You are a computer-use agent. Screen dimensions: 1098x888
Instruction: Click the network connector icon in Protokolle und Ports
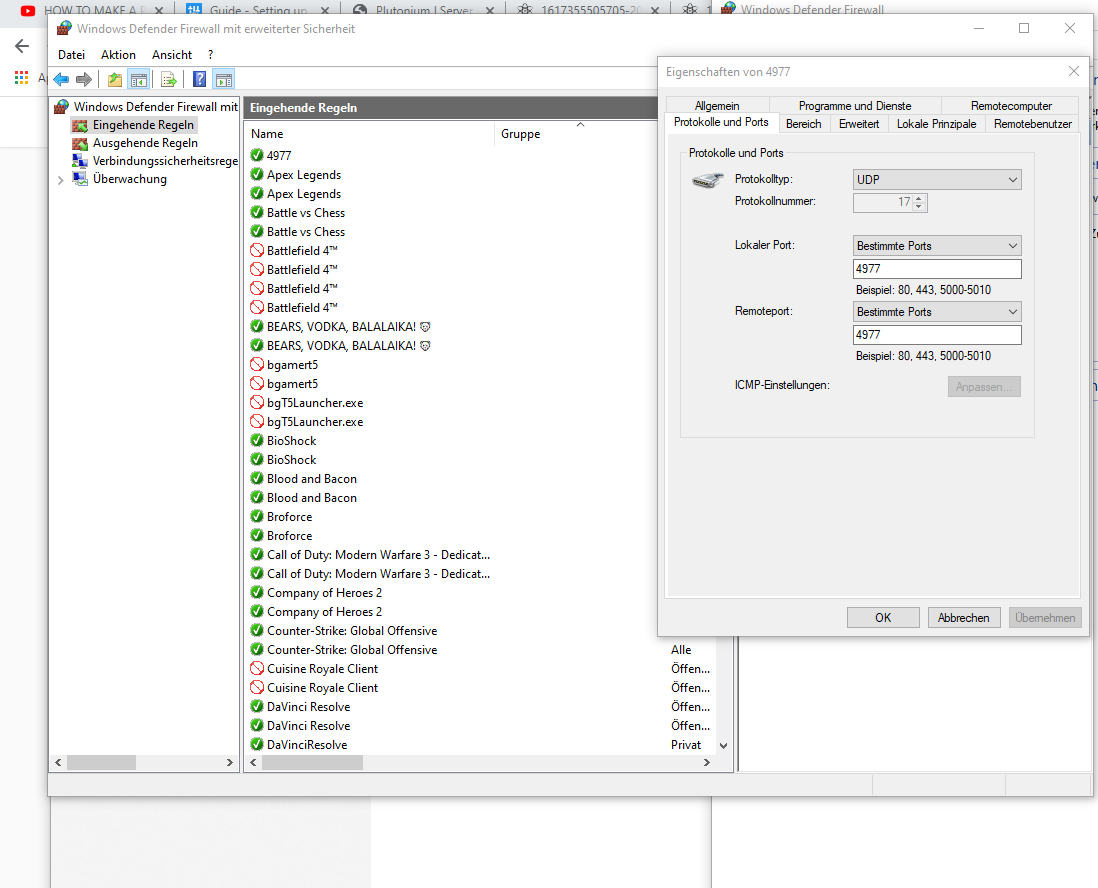click(707, 181)
